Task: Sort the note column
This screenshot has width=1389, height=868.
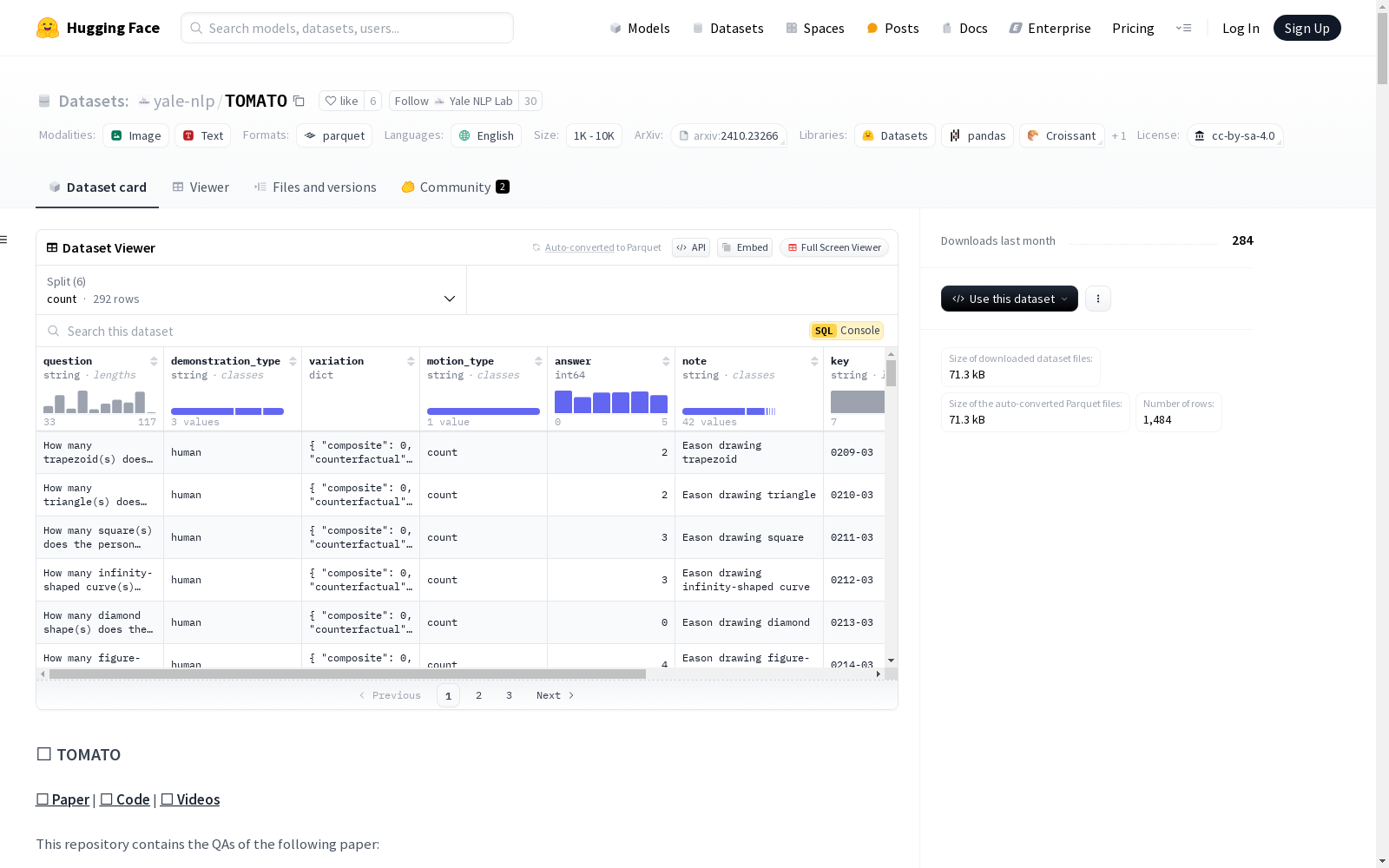Action: 814,361
